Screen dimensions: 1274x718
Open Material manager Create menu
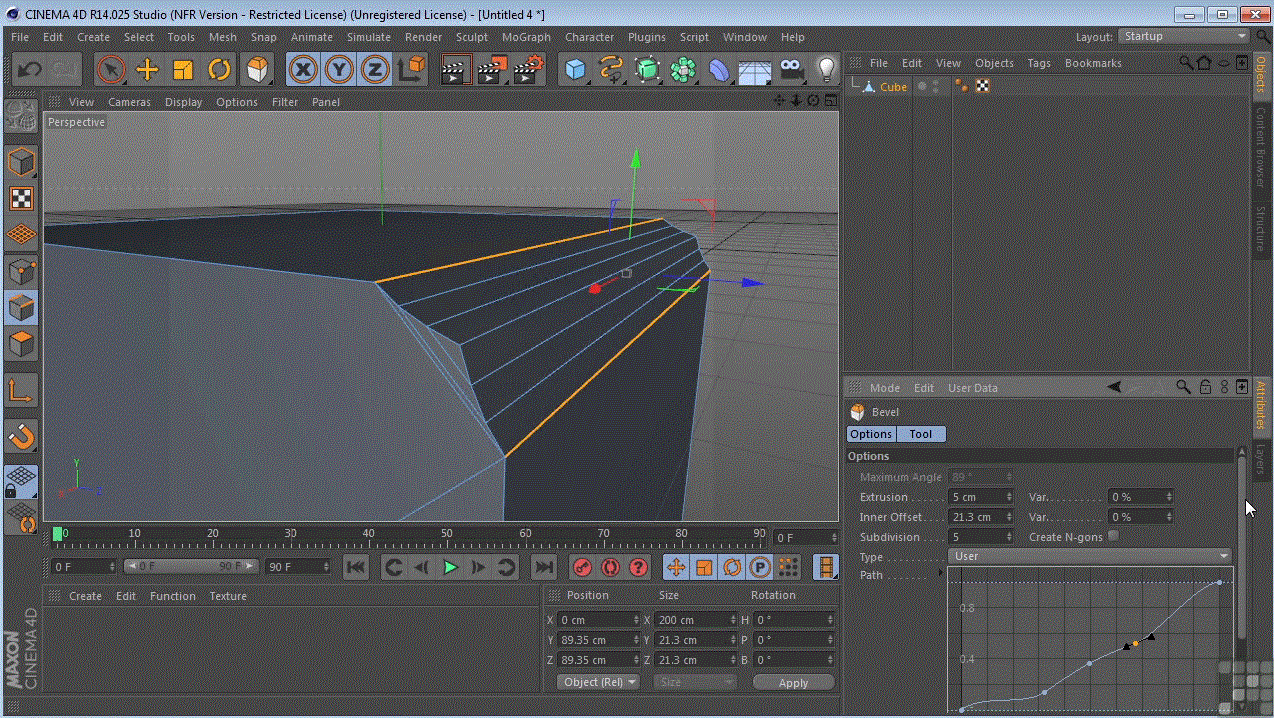tap(85, 596)
